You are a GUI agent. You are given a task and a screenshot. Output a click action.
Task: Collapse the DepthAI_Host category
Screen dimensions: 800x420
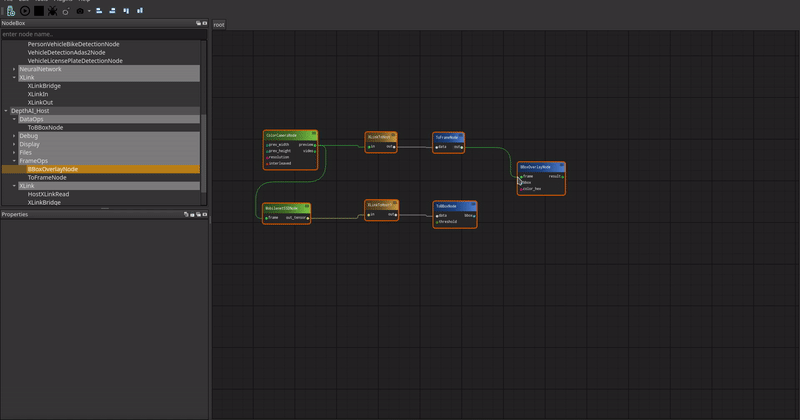[6, 111]
